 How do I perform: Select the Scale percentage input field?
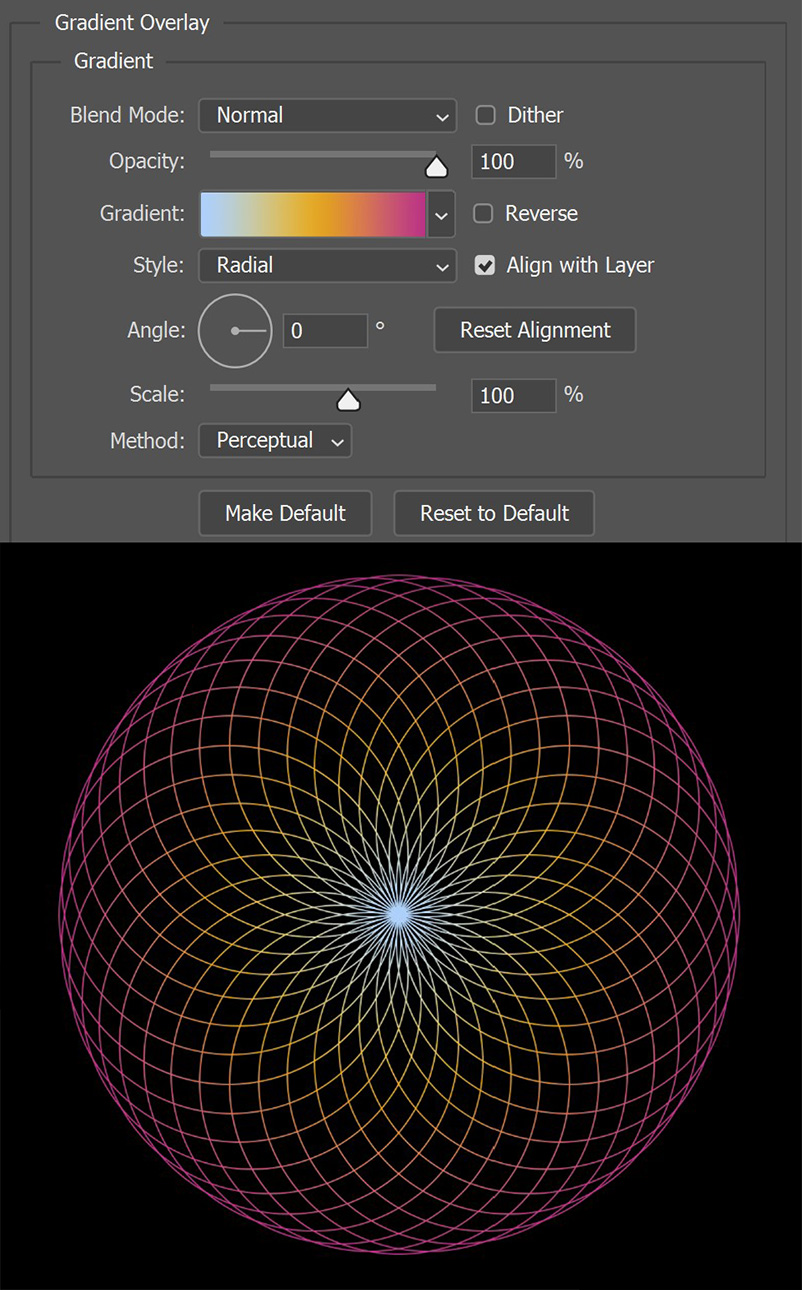click(x=513, y=395)
